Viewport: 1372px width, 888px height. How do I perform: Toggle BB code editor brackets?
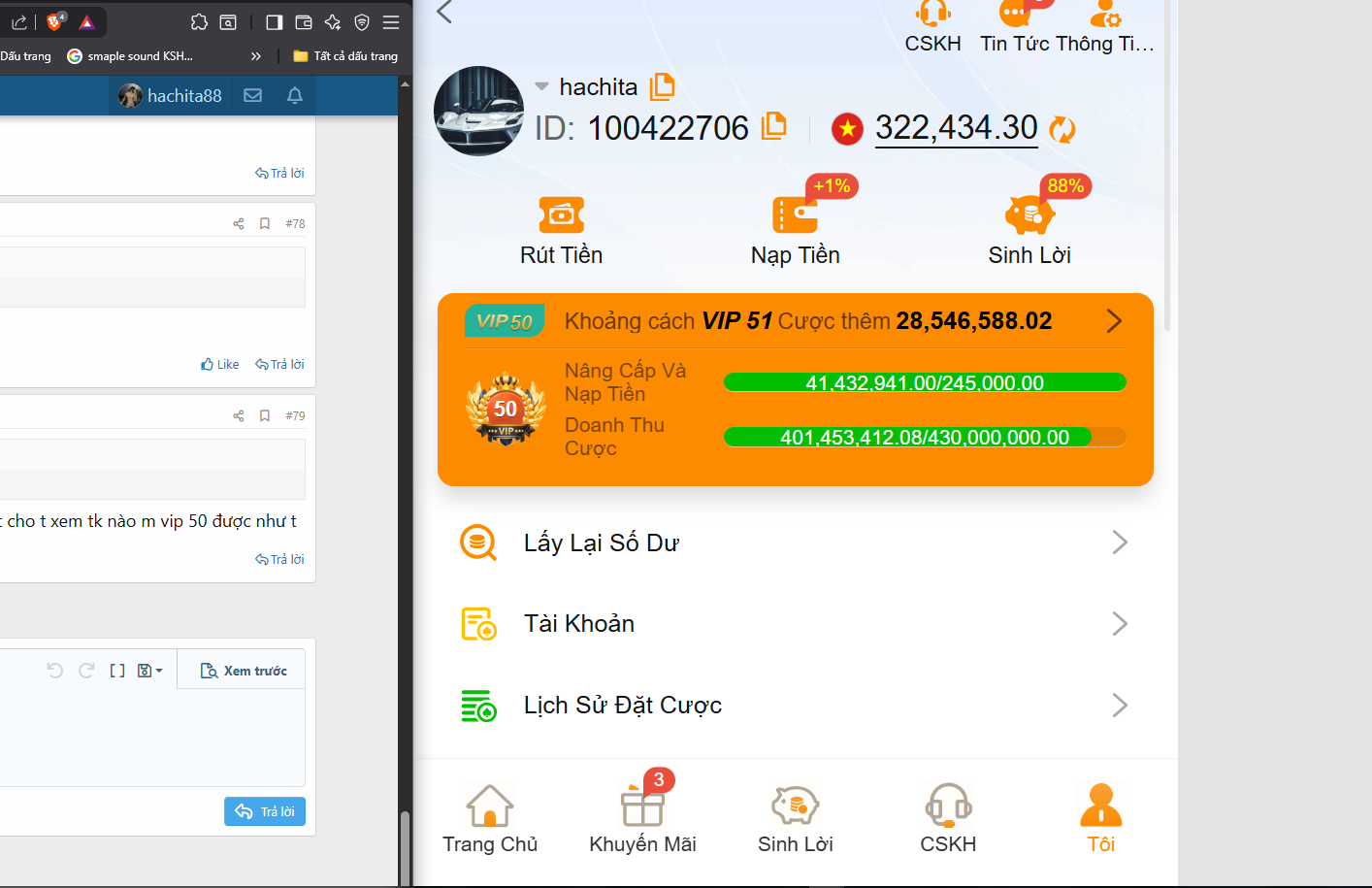pyautogui.click(x=117, y=671)
